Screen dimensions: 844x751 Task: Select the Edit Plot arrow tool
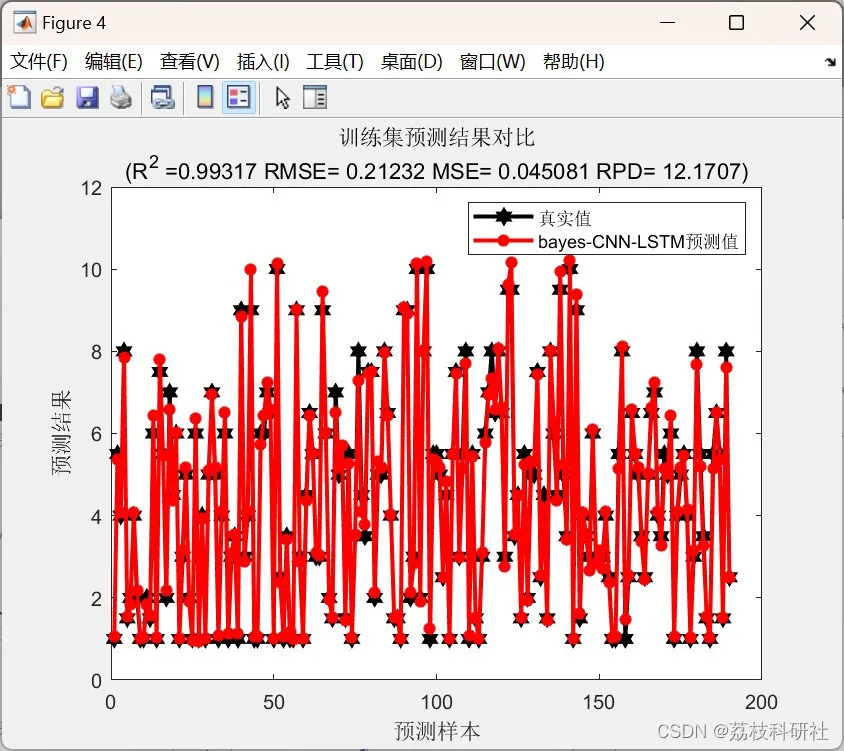tap(282, 98)
